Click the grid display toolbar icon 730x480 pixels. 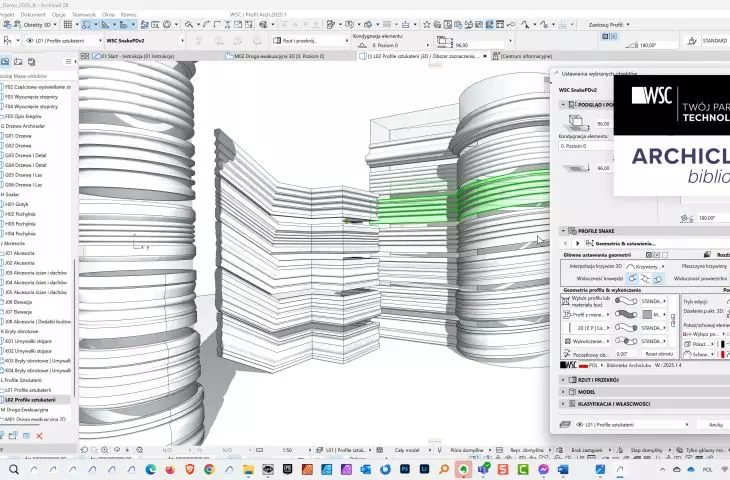click(68, 25)
